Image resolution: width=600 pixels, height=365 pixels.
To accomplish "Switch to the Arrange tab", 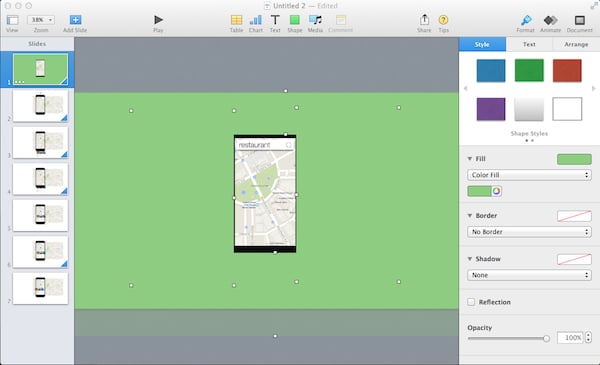I will (x=576, y=44).
